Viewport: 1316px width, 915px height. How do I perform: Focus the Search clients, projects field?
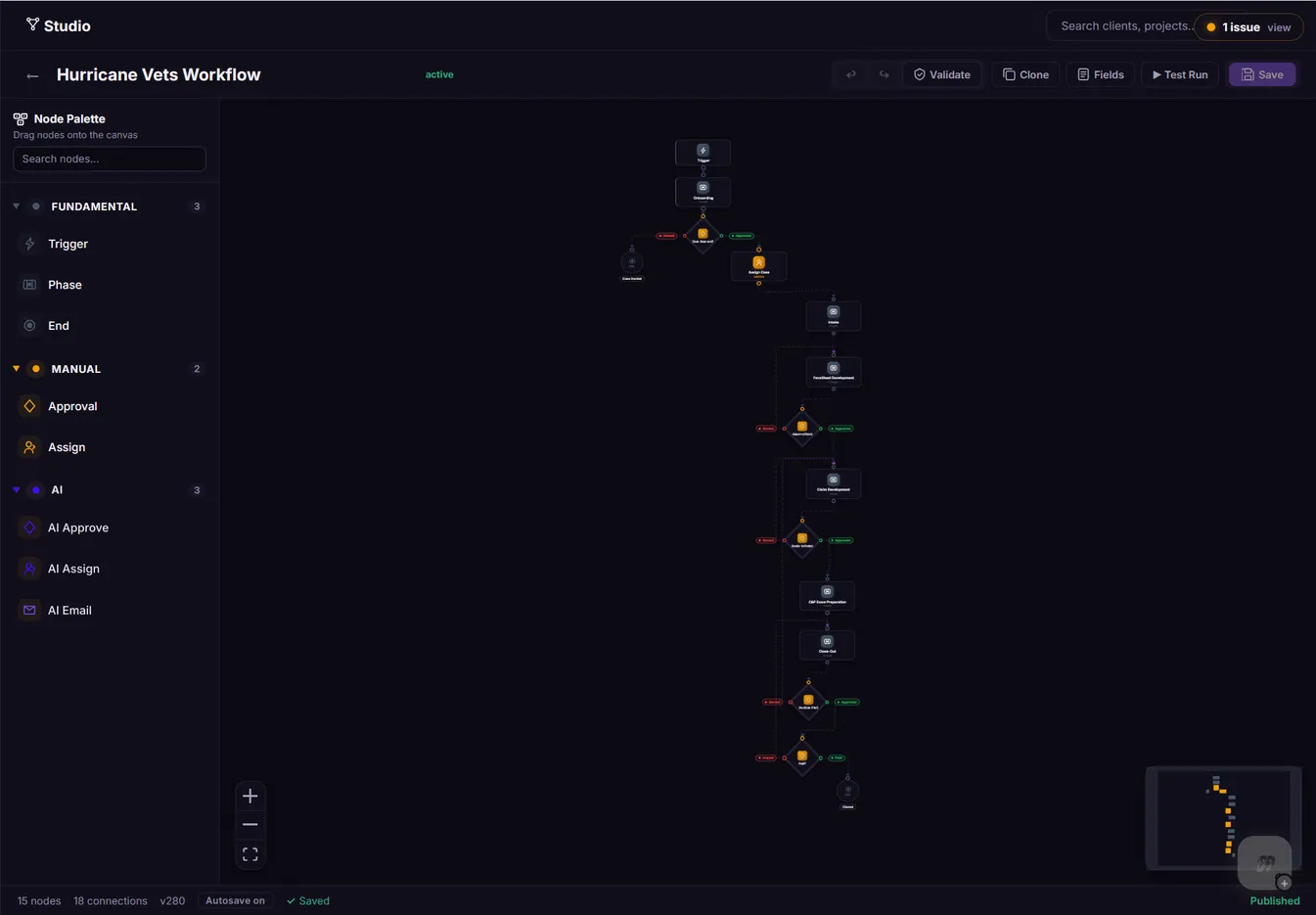(x=1125, y=26)
